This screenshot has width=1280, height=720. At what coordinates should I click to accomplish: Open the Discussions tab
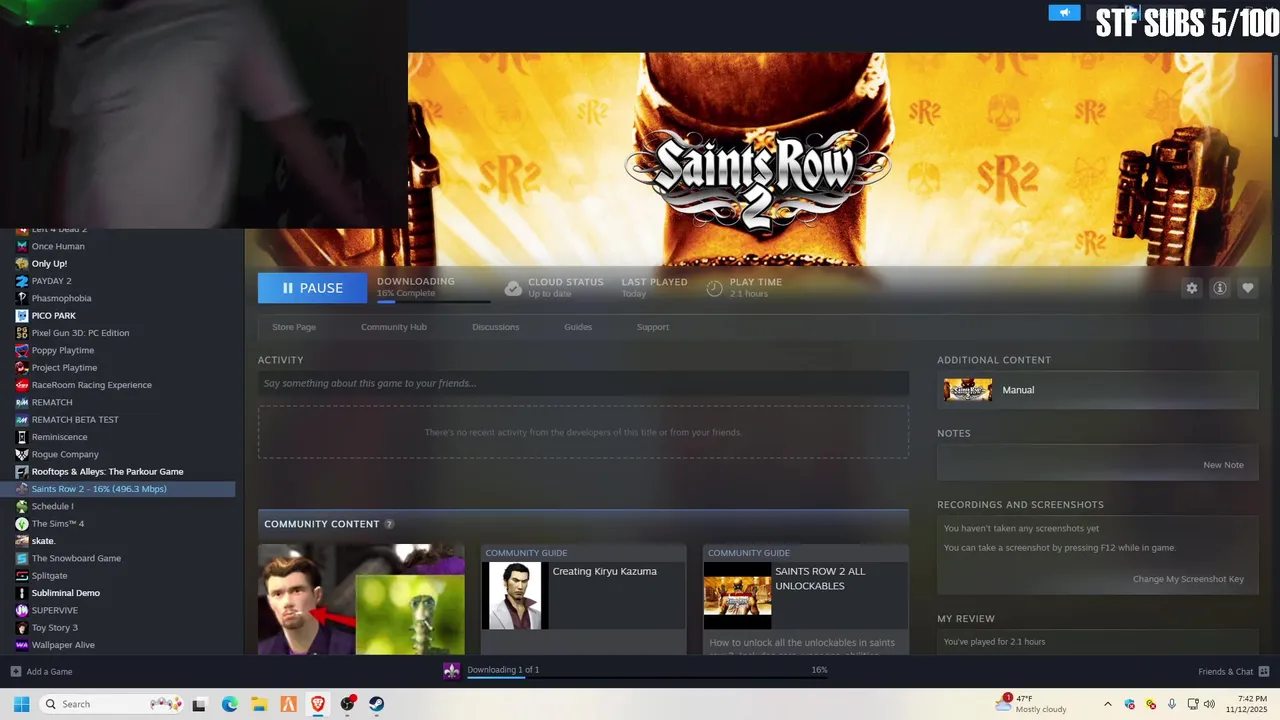point(496,327)
